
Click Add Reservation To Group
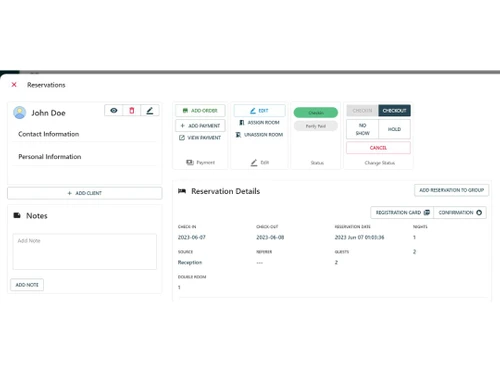coord(451,190)
